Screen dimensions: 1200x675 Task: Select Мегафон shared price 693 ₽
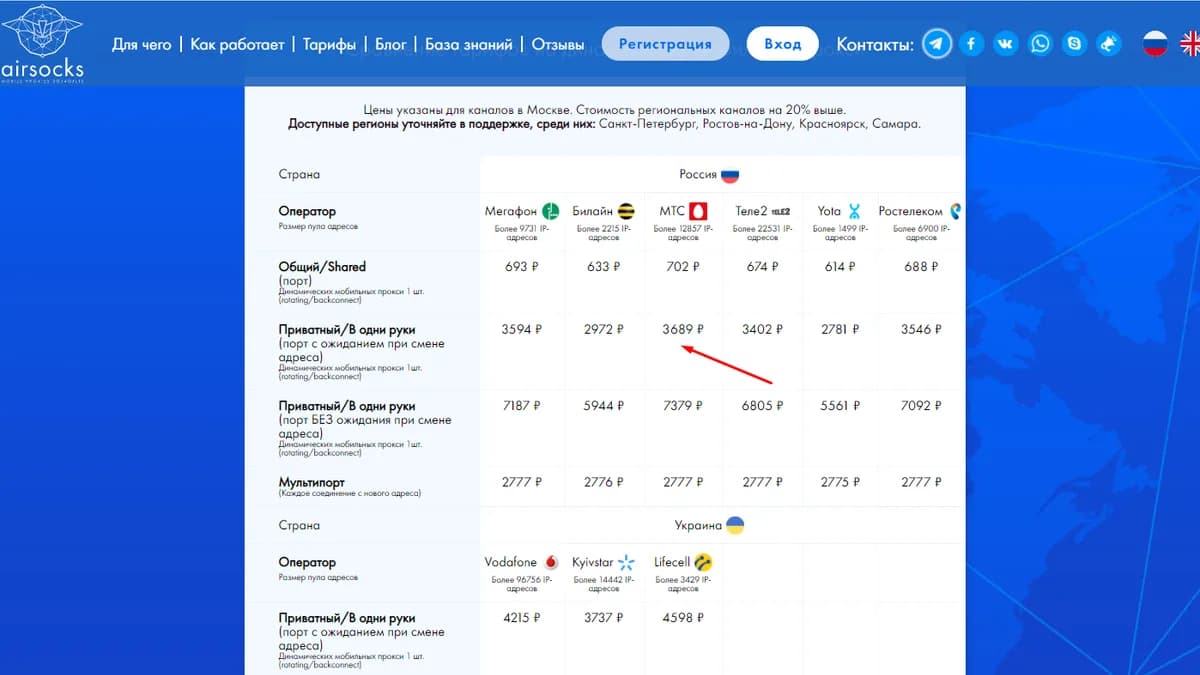click(x=522, y=268)
